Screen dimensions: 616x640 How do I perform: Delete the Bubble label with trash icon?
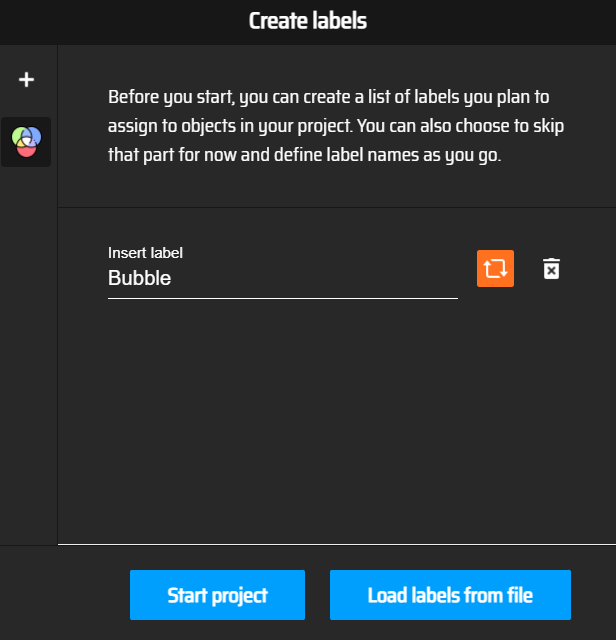[551, 269]
